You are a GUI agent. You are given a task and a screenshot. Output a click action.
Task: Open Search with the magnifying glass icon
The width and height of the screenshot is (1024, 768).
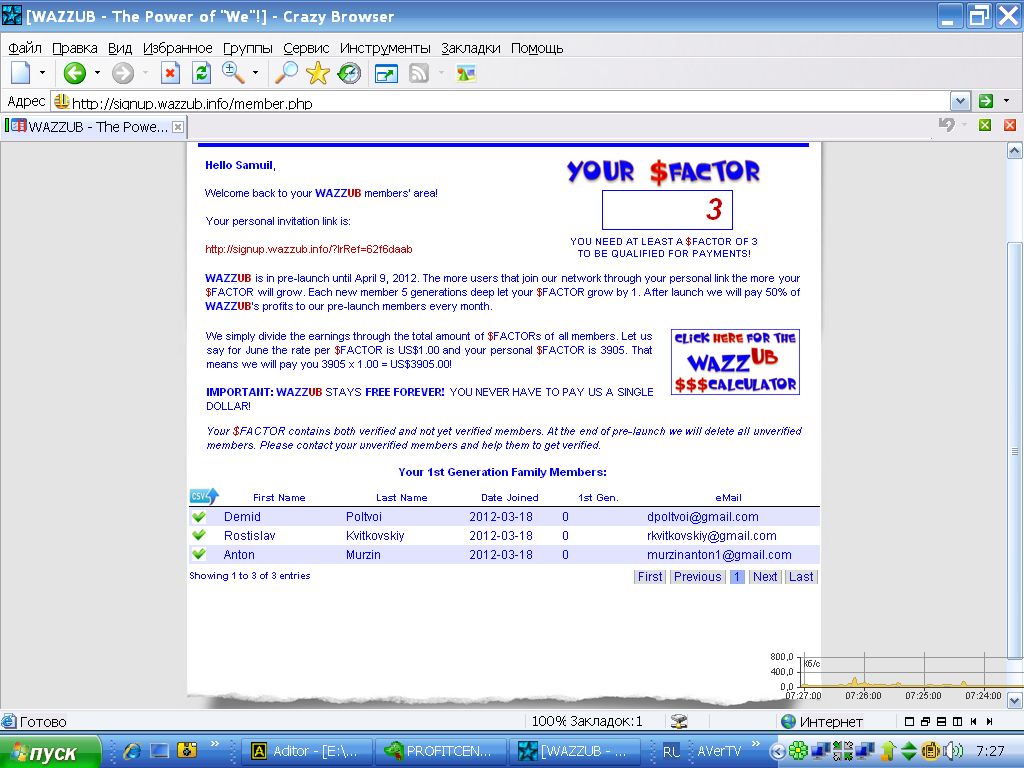[x=285, y=72]
